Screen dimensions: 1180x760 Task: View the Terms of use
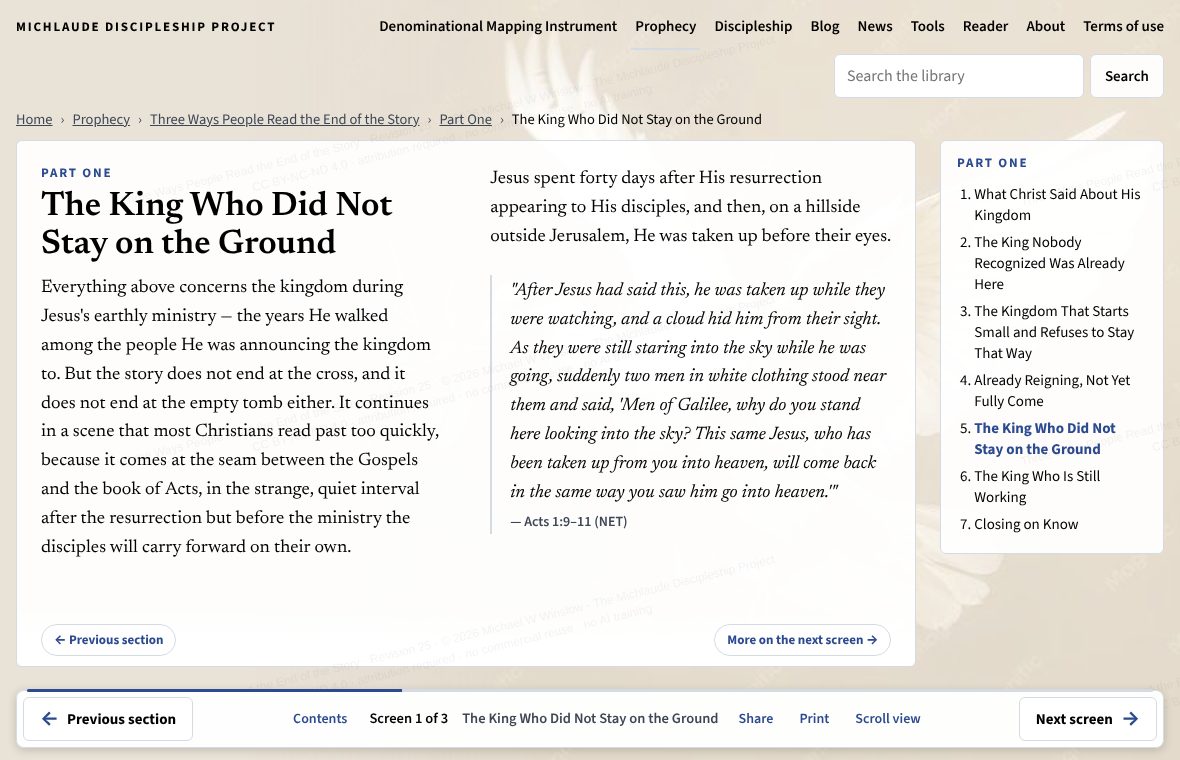(x=1123, y=26)
